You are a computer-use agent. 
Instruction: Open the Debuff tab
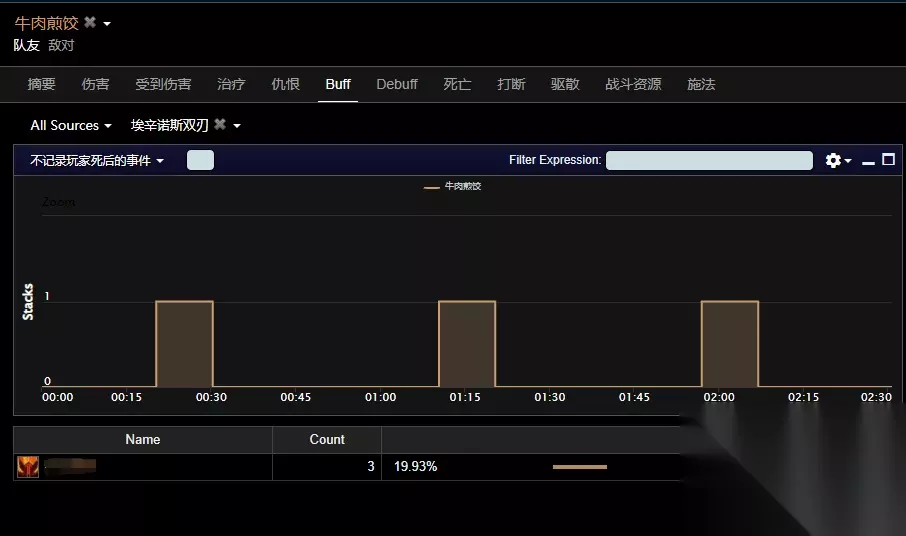click(397, 84)
